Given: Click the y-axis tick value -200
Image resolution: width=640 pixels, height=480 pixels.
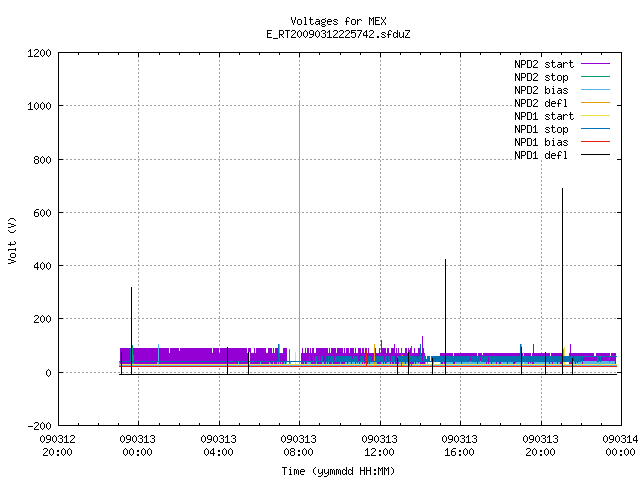Looking at the screenshot, I should click(x=39, y=426).
